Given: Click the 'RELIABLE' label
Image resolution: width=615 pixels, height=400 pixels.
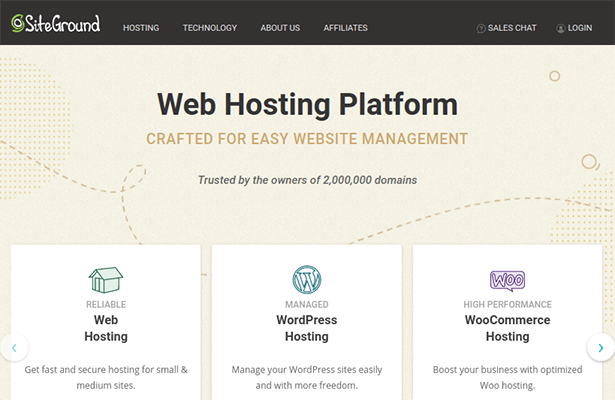Looking at the screenshot, I should pos(106,304).
